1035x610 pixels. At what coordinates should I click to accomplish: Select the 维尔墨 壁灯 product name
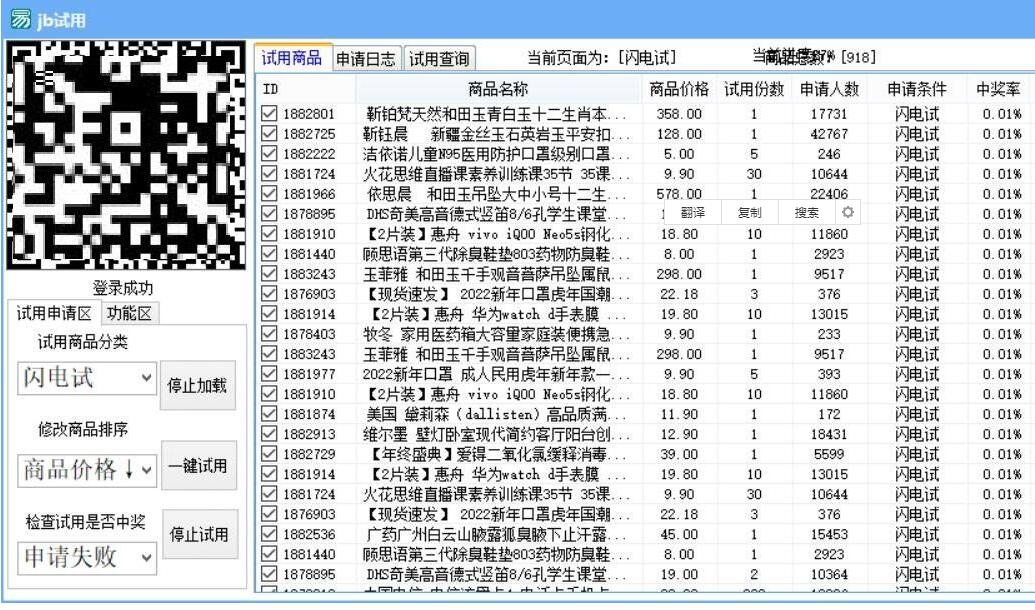[x=496, y=434]
